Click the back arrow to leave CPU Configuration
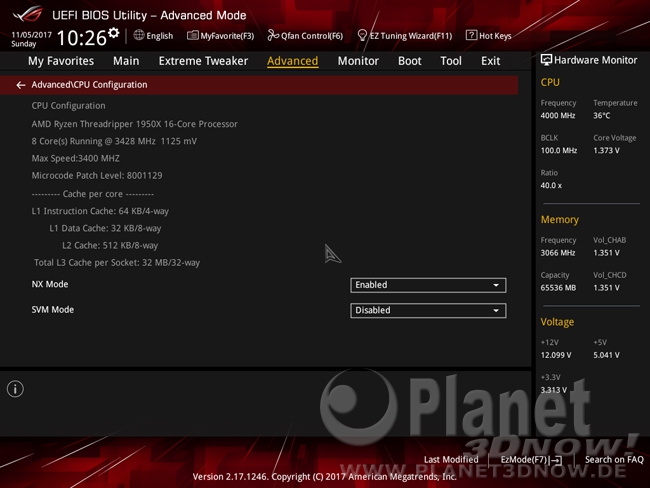 20,85
